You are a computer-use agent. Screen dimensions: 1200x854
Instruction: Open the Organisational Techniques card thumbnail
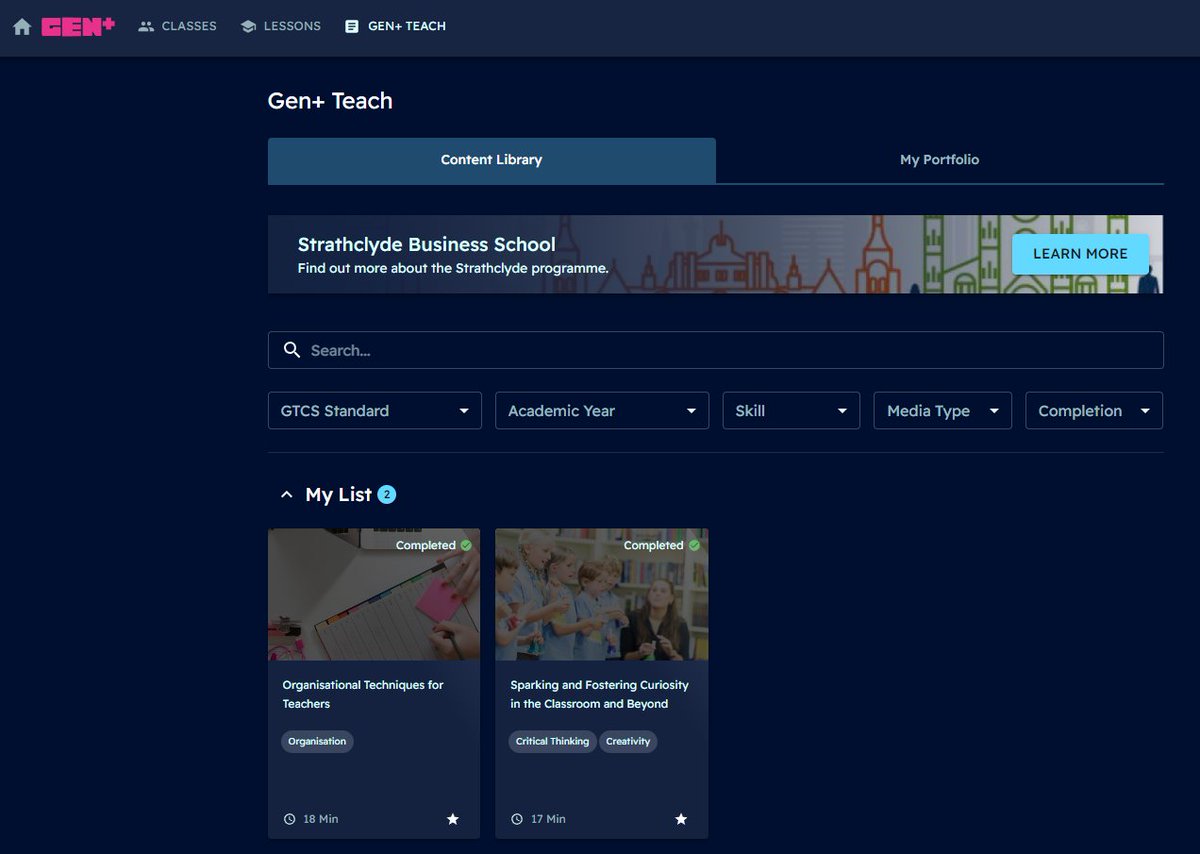pos(374,595)
